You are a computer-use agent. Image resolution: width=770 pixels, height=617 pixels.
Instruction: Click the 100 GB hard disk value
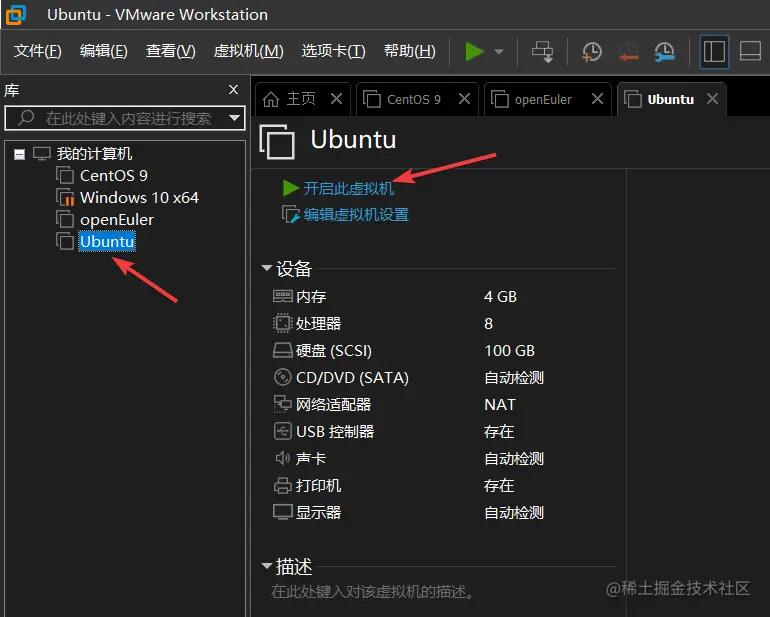pyautogui.click(x=509, y=351)
